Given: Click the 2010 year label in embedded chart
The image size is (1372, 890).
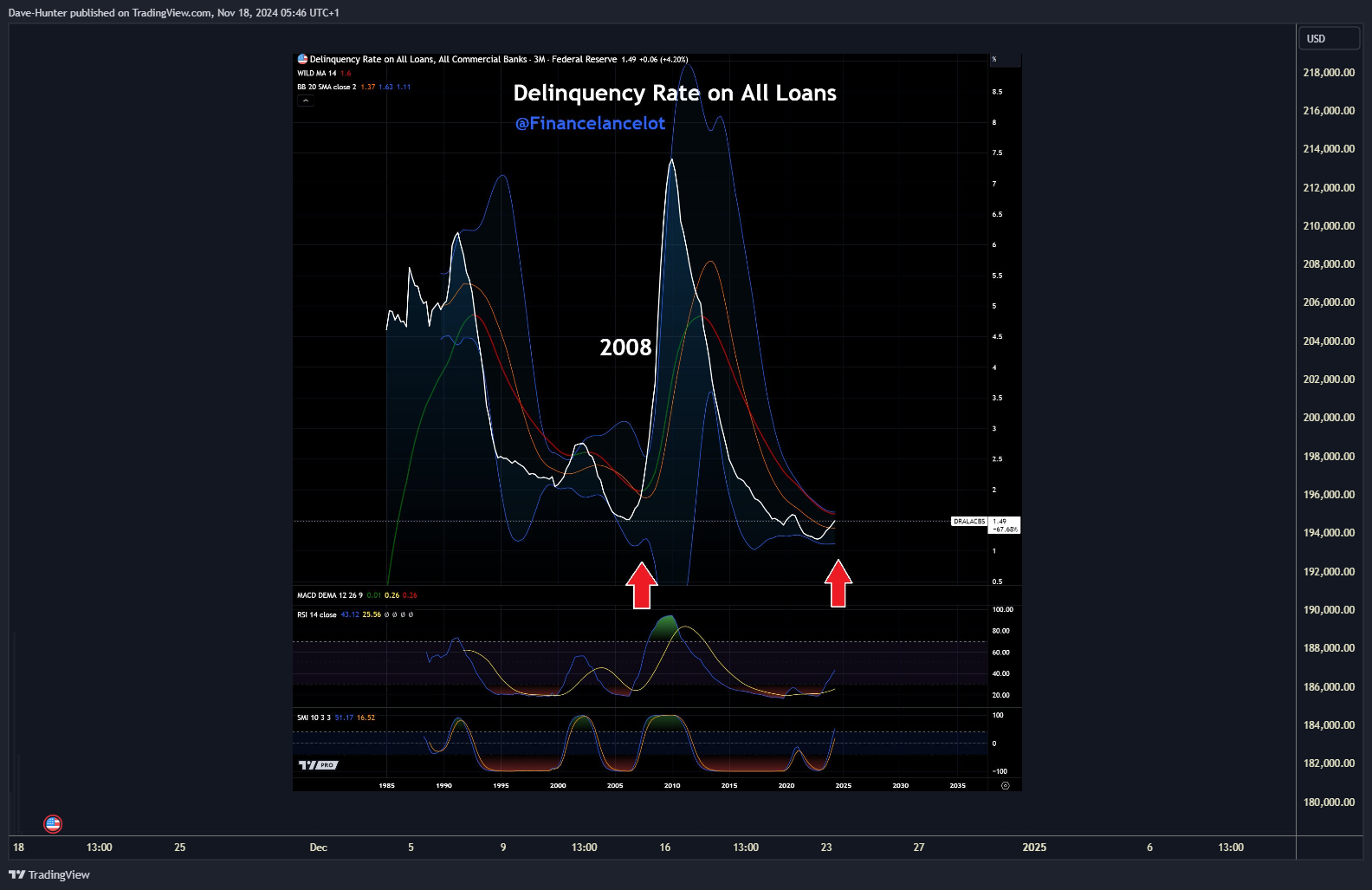Looking at the screenshot, I should (672, 786).
